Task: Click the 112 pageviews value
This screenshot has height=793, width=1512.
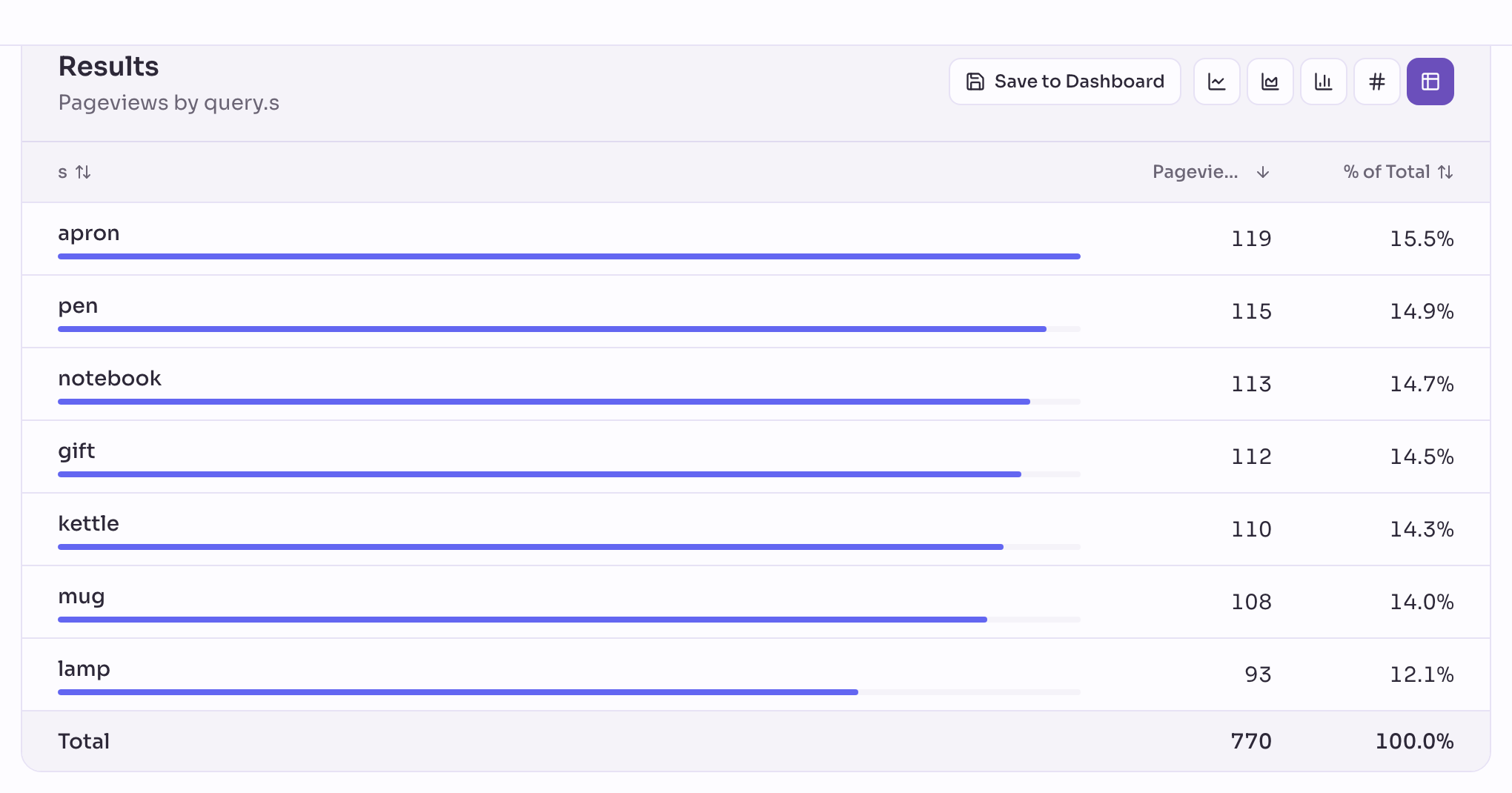Action: (x=1251, y=457)
